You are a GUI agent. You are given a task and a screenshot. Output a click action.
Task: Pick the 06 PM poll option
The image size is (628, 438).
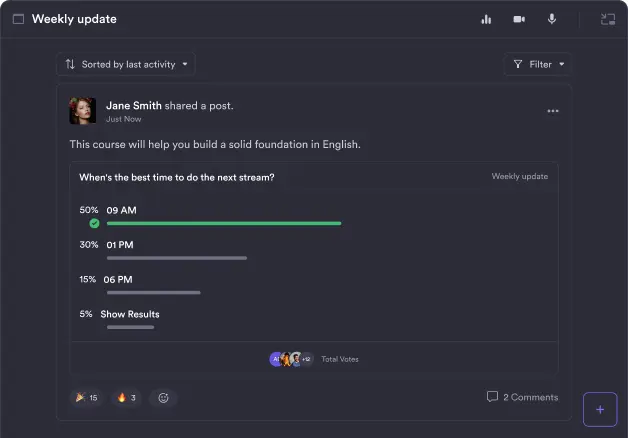point(118,279)
